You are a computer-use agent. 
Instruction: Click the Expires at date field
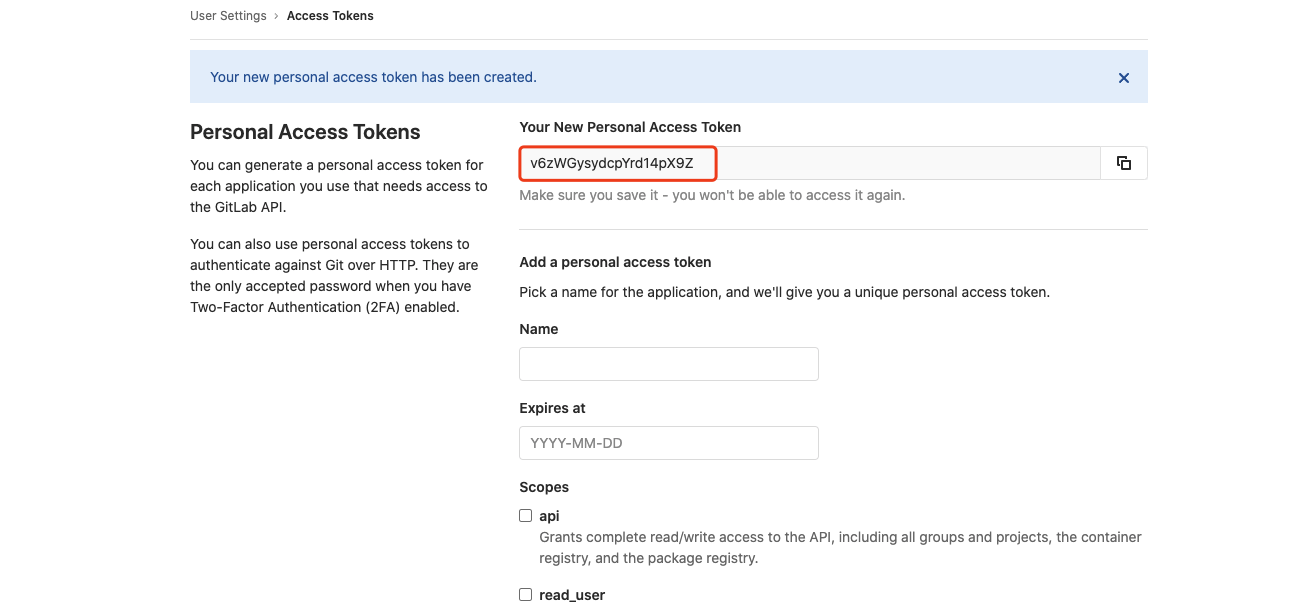[x=668, y=443]
